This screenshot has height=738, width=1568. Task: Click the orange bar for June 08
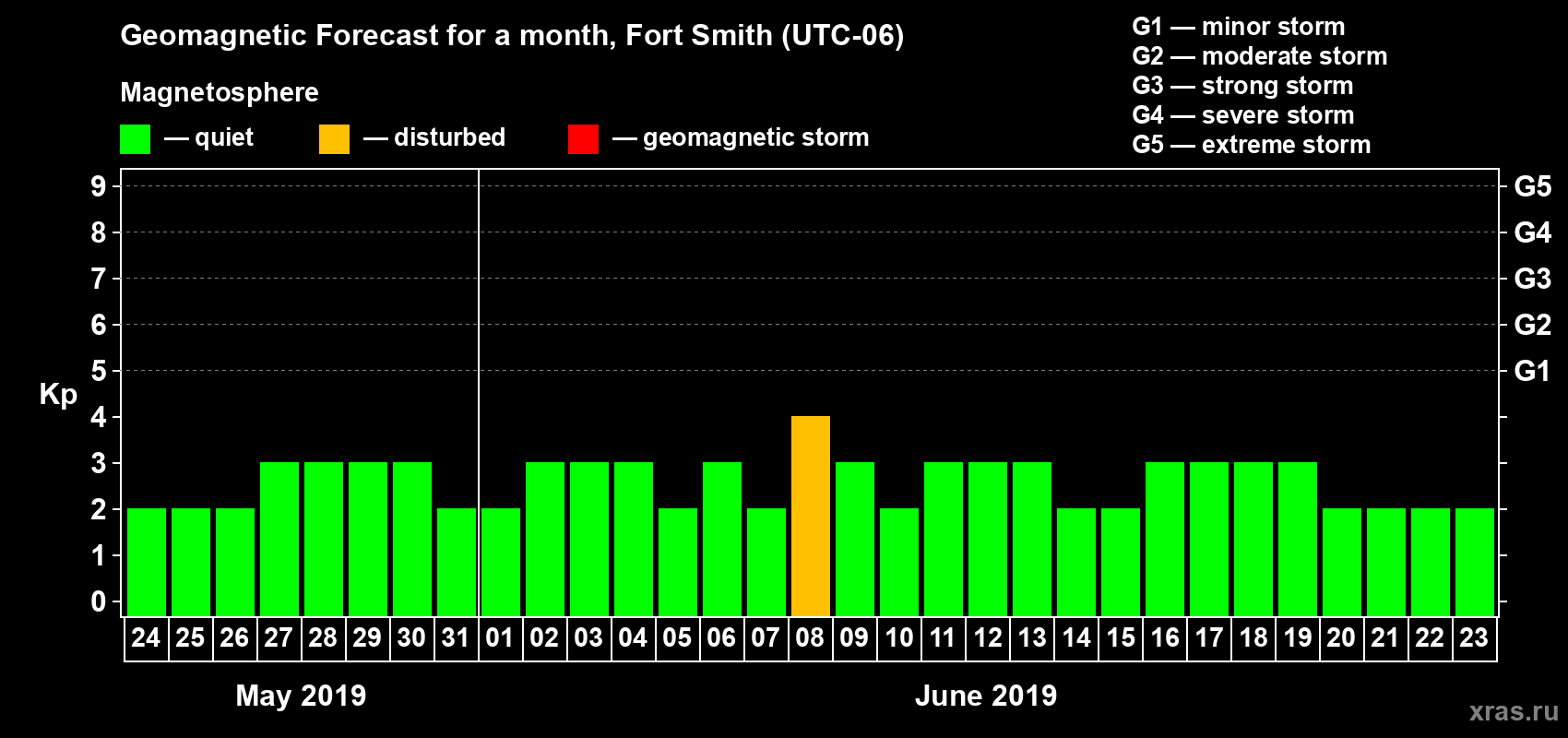click(x=811, y=516)
